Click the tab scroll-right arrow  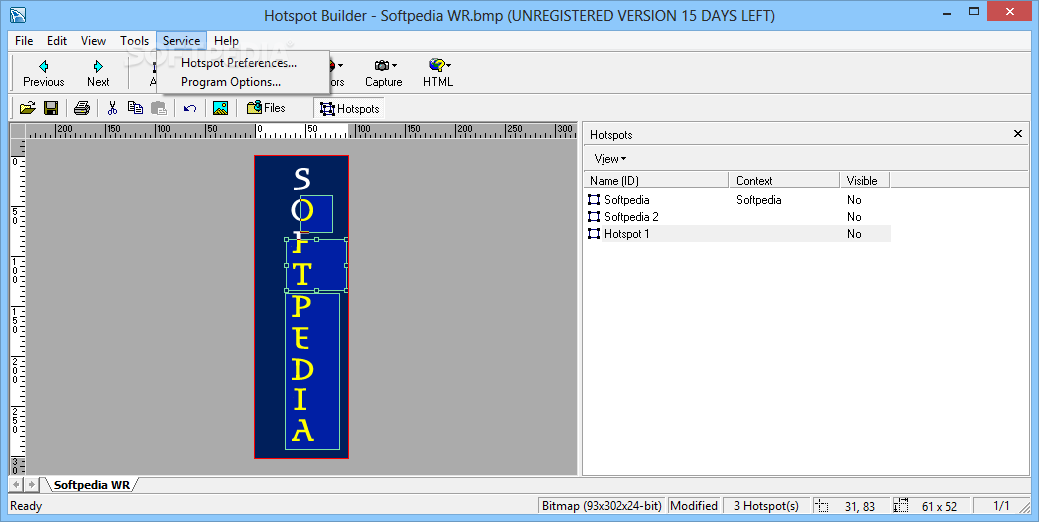pos(31,484)
